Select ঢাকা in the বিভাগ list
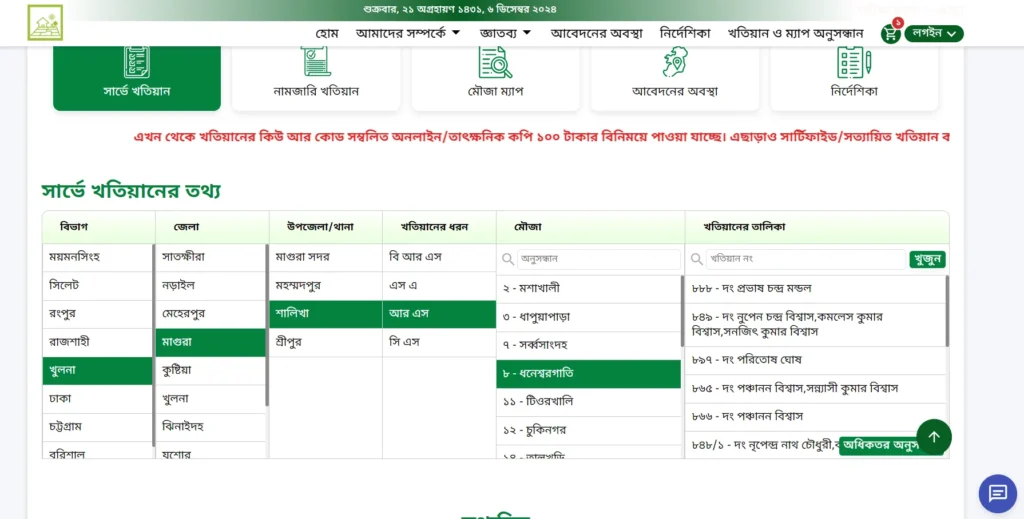The image size is (1024, 519). pyautogui.click(x=62, y=398)
